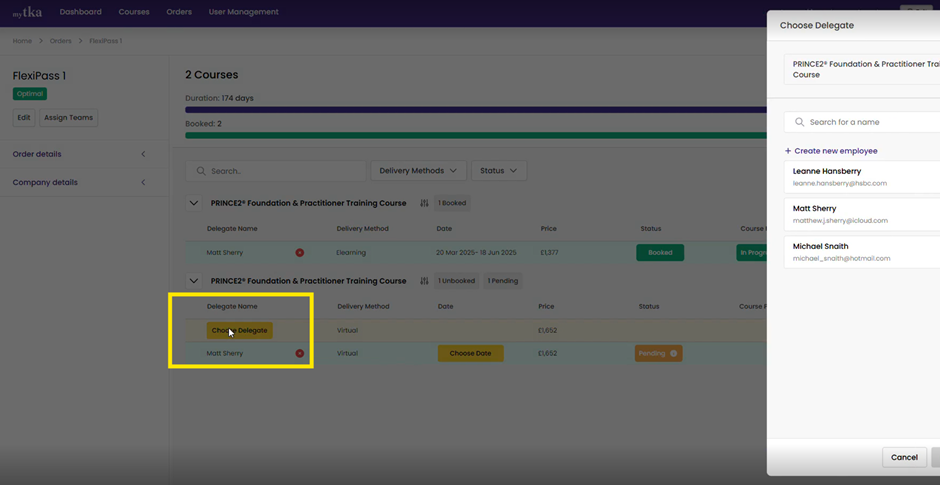Click the Pending status badge
The height and width of the screenshot is (485, 940).
point(658,353)
